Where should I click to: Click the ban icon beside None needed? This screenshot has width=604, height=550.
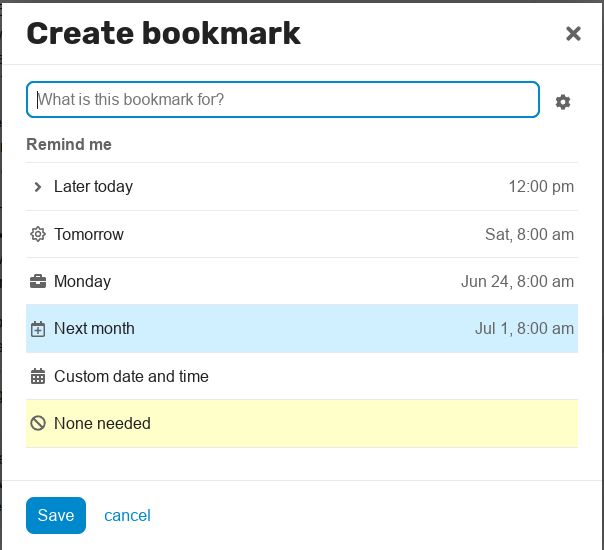pos(38,423)
